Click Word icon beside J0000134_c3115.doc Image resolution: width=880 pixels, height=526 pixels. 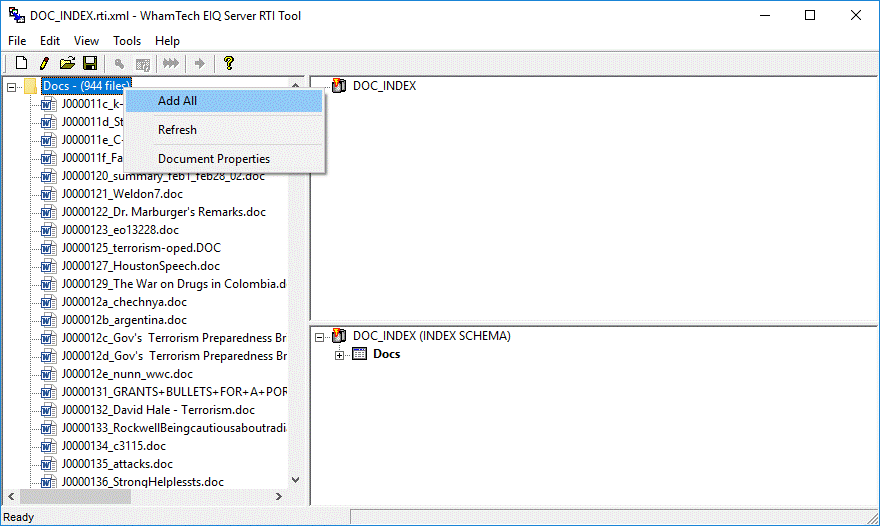pos(49,446)
